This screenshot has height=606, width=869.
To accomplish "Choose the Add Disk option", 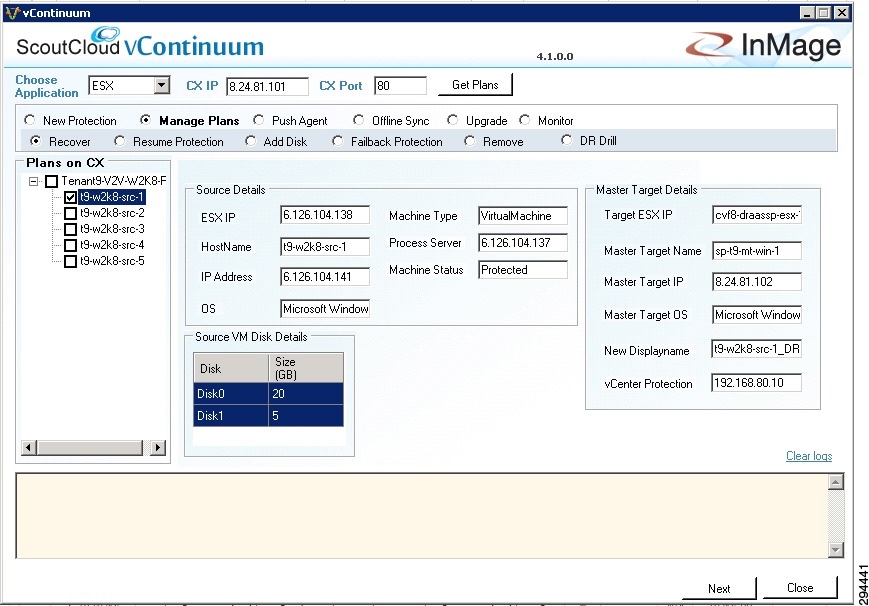I will click(251, 141).
